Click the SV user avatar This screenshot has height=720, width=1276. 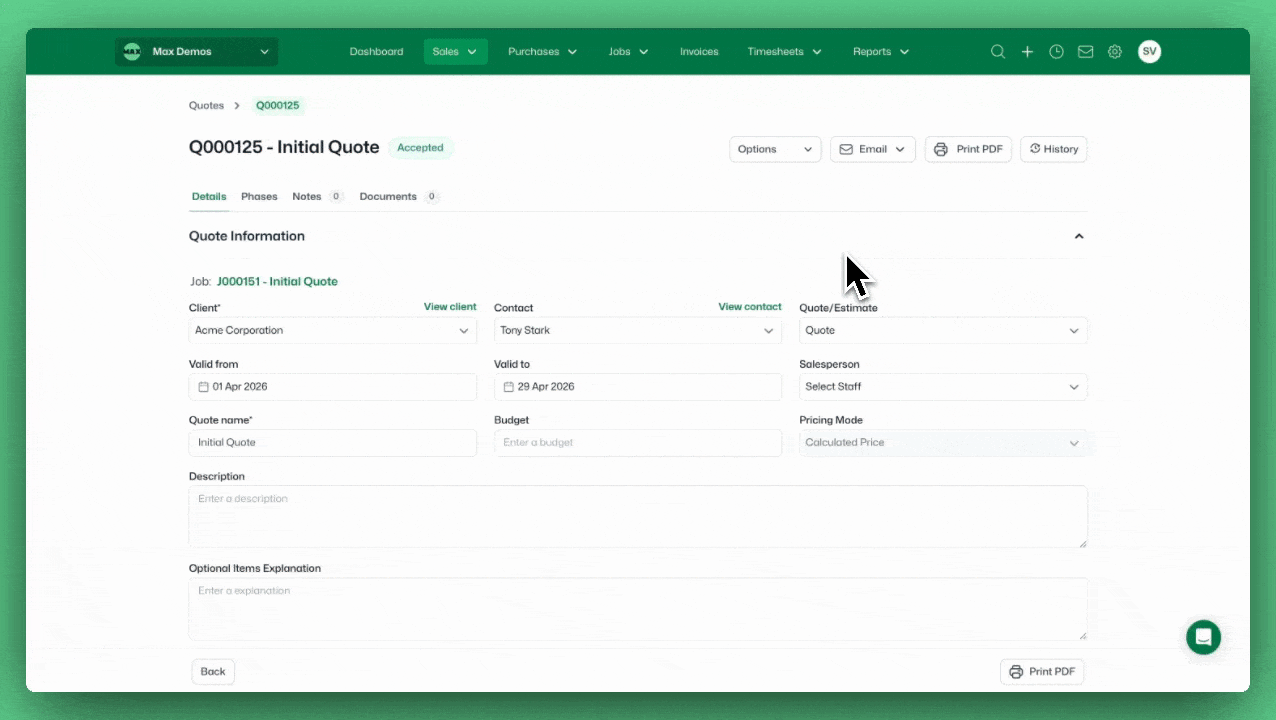pyautogui.click(x=1149, y=52)
